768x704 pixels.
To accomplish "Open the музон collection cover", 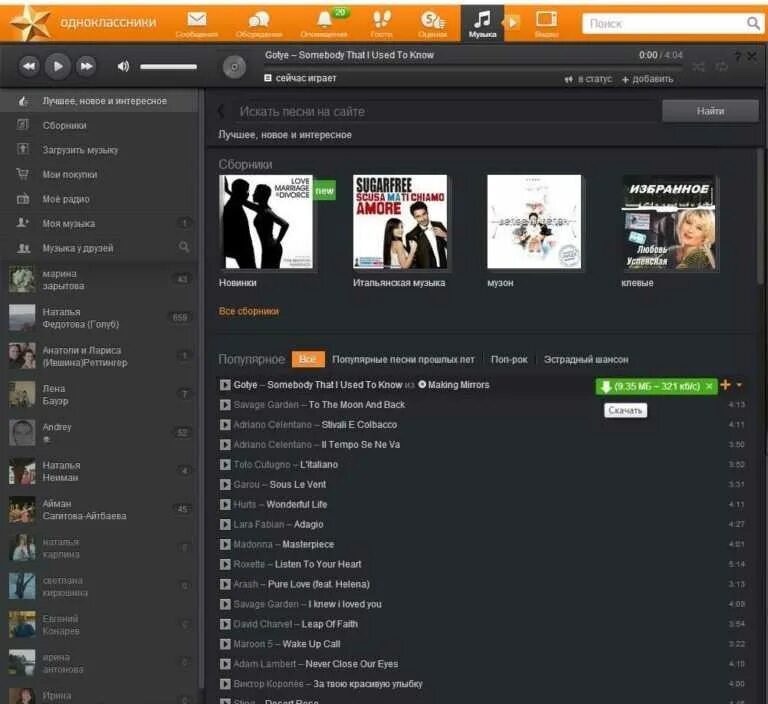I will (x=534, y=222).
